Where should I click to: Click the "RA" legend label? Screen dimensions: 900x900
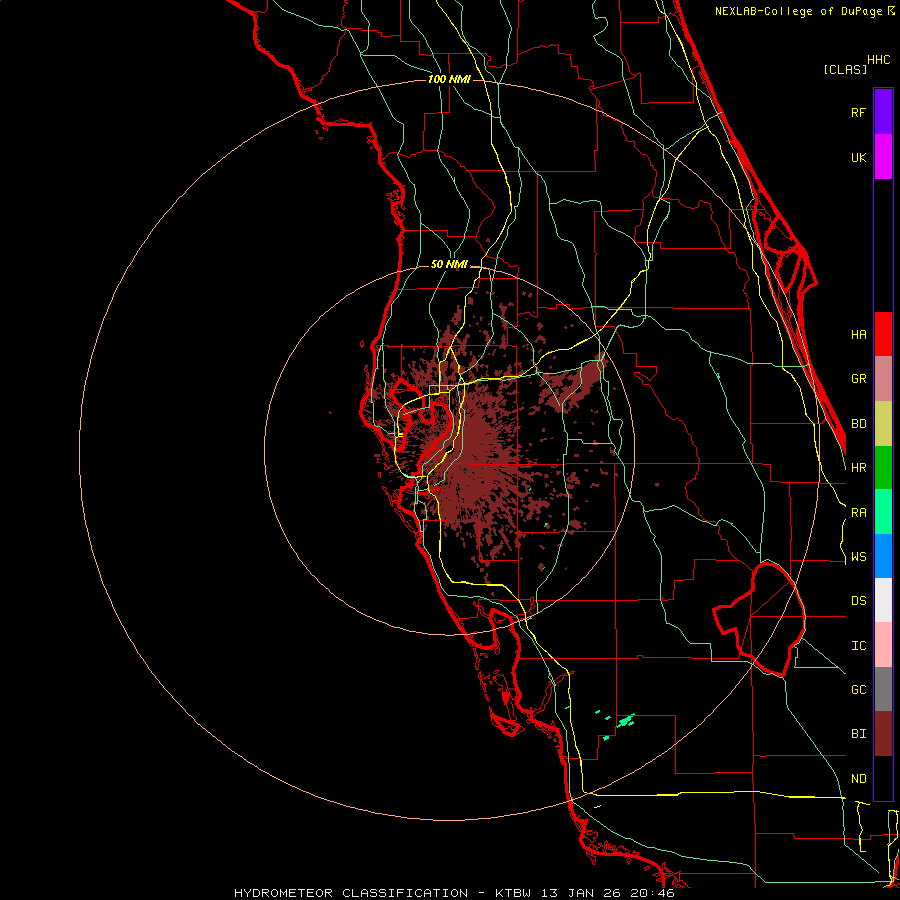coord(858,513)
